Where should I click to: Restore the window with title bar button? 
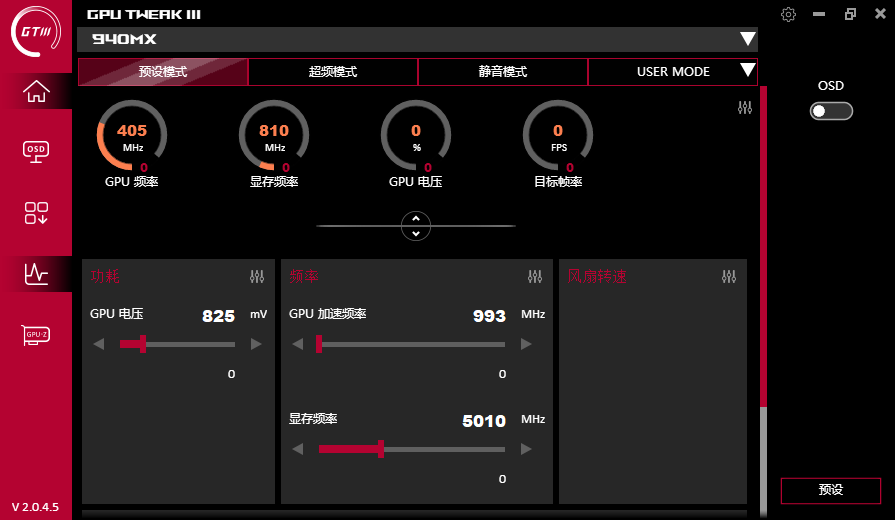tap(850, 14)
